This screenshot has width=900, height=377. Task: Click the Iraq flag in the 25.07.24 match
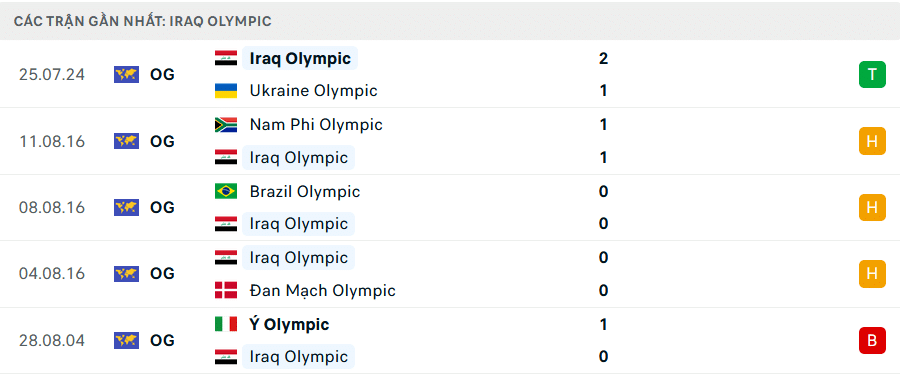click(x=226, y=58)
